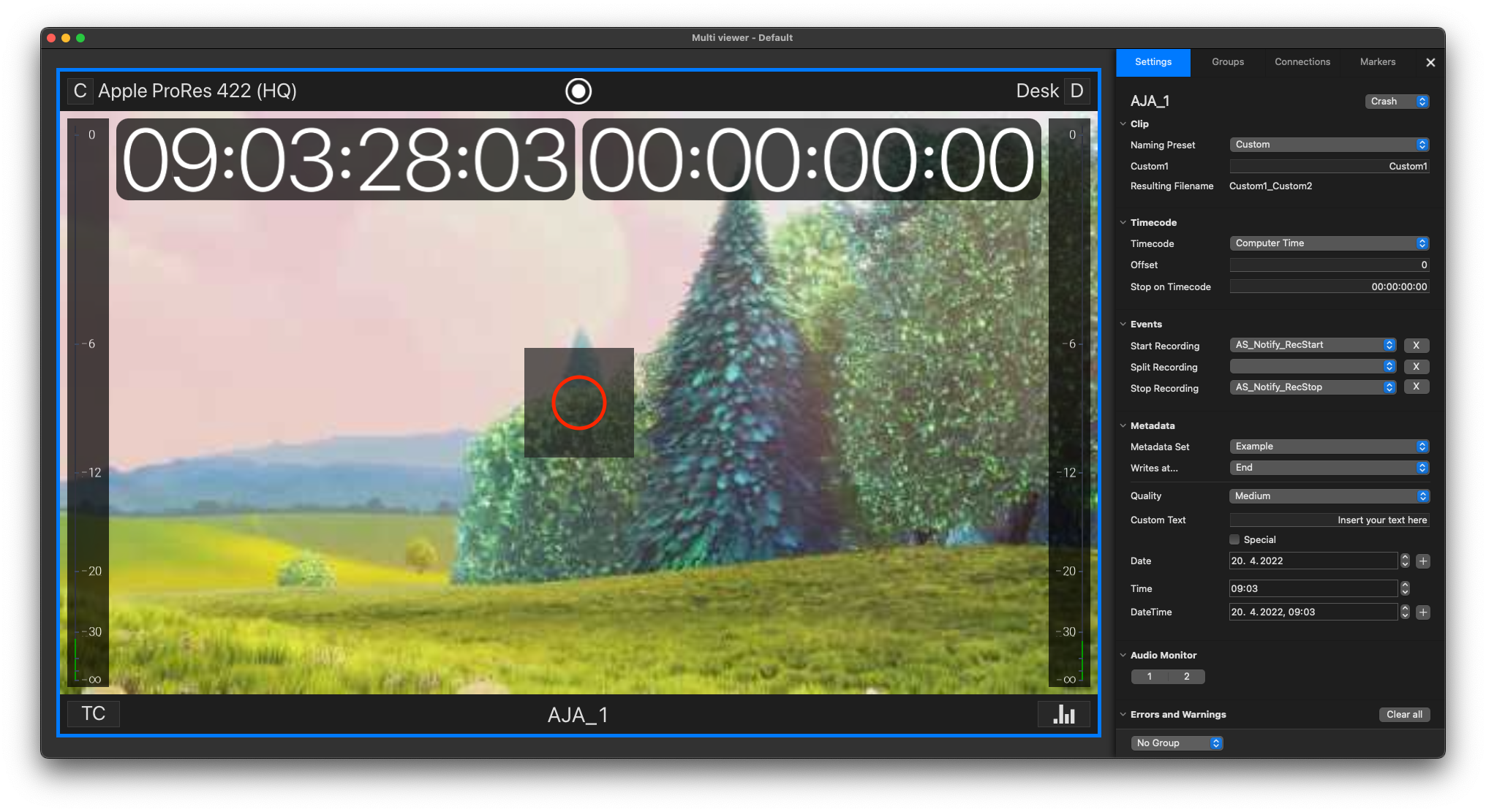Click the DateTime field stepper arrows
Viewport: 1486px width, 812px height.
1404,612
